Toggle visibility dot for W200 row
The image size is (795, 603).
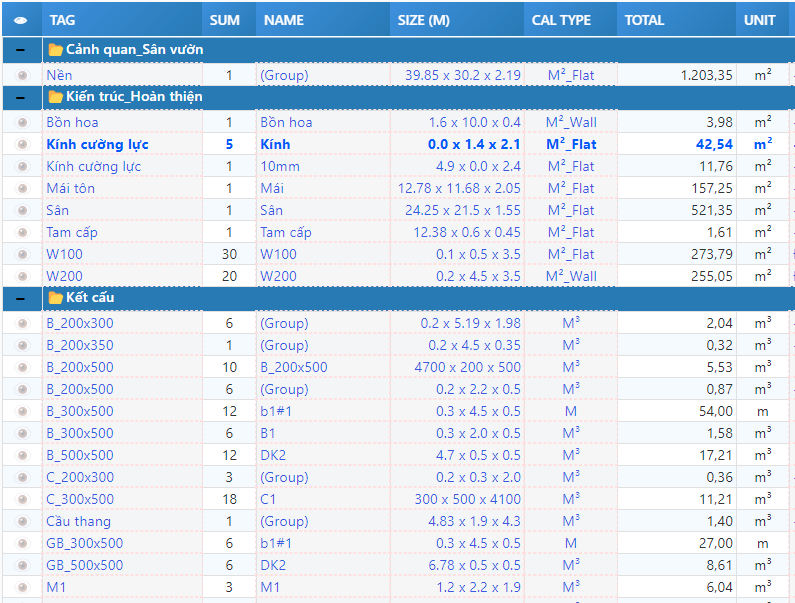tap(22, 277)
